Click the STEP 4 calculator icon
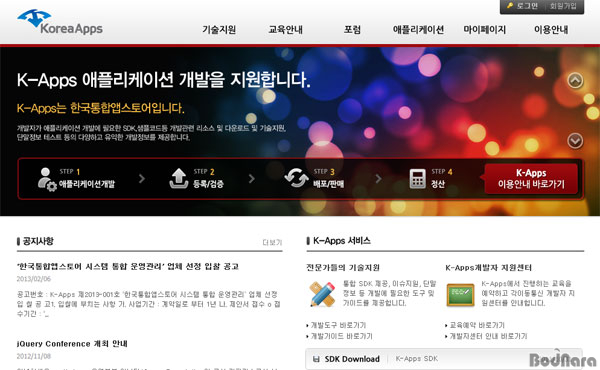Image resolution: width=600 pixels, height=370 pixels. click(417, 179)
